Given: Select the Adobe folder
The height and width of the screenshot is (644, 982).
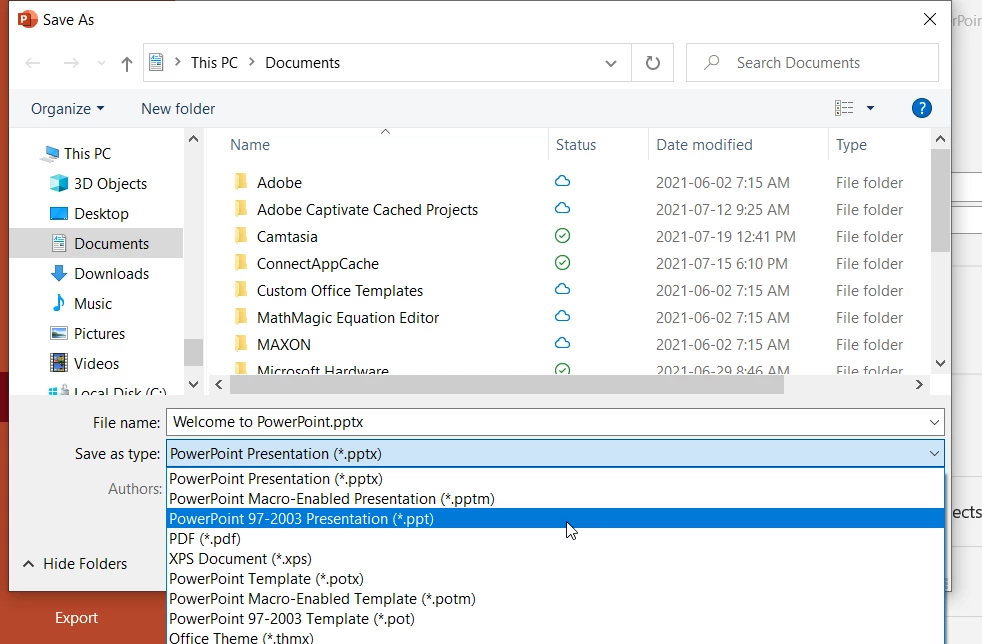Looking at the screenshot, I should (279, 183).
